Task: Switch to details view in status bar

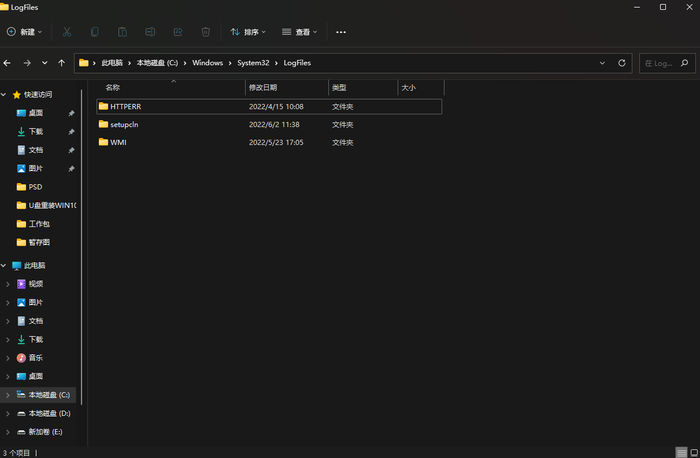Action: point(681,453)
